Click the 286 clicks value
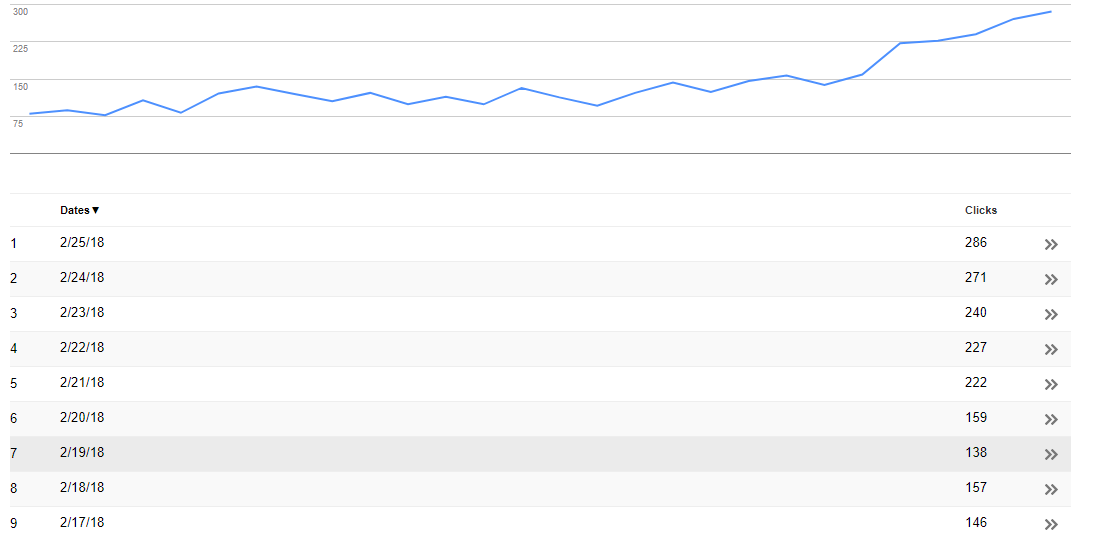Screen dimensions: 1094x540 coord(976,243)
